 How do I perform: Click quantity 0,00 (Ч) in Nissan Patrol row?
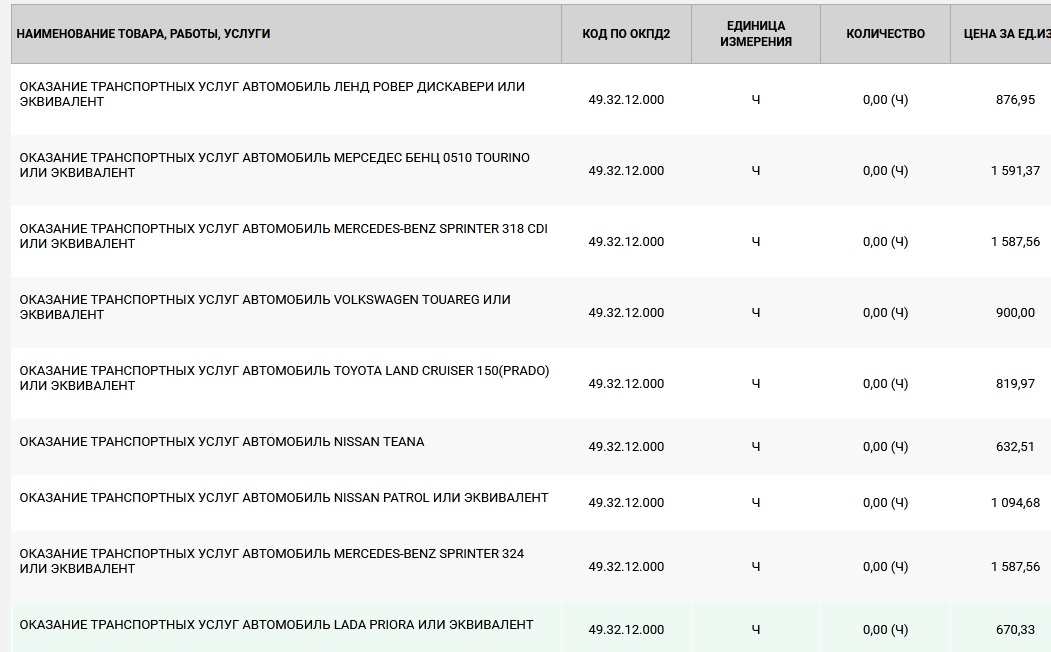tap(885, 503)
